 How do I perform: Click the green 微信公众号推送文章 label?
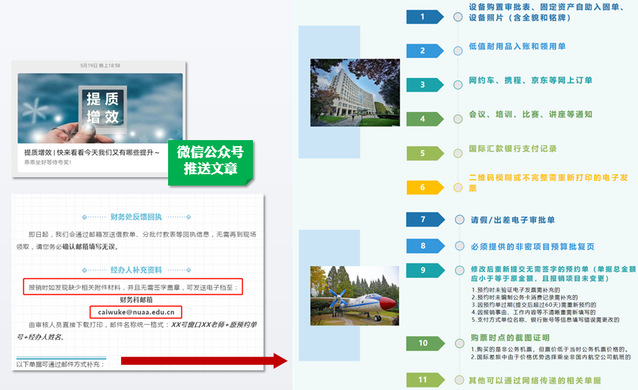tap(210, 162)
